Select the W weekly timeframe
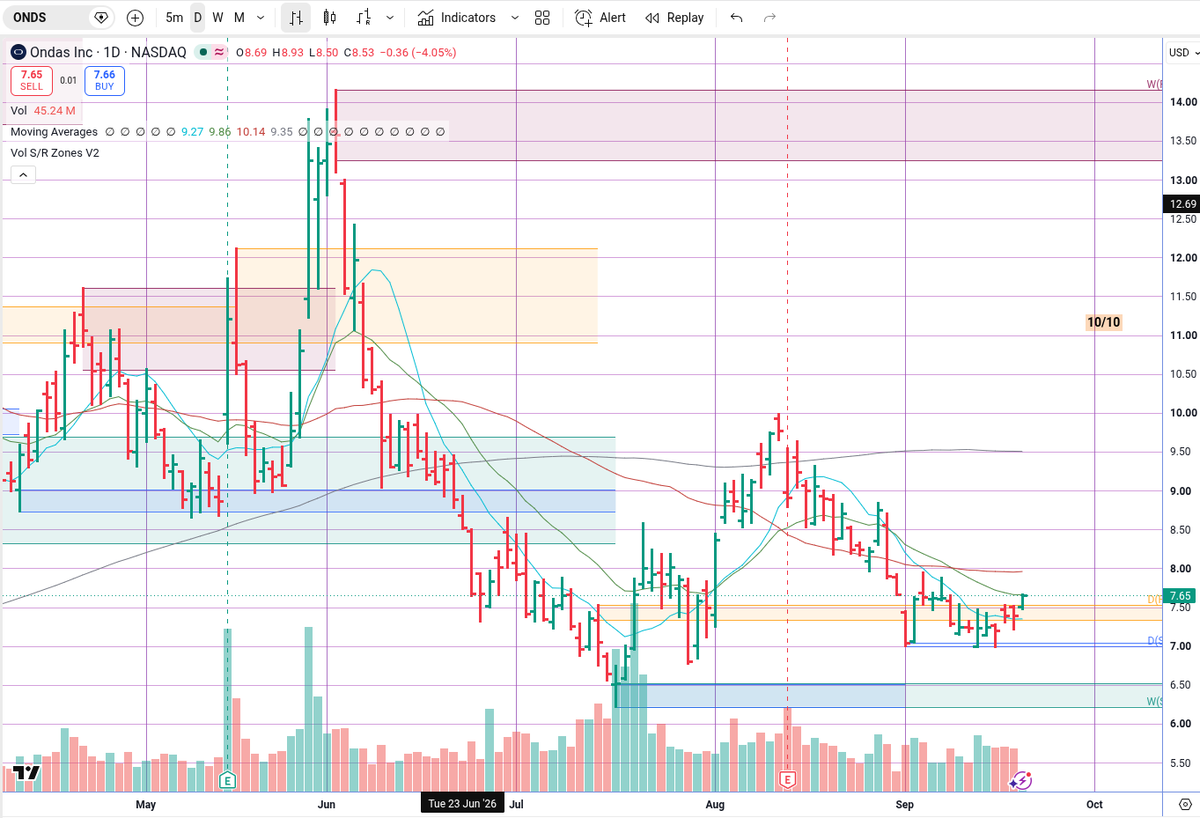Screen dimensions: 1200x818 pos(217,17)
